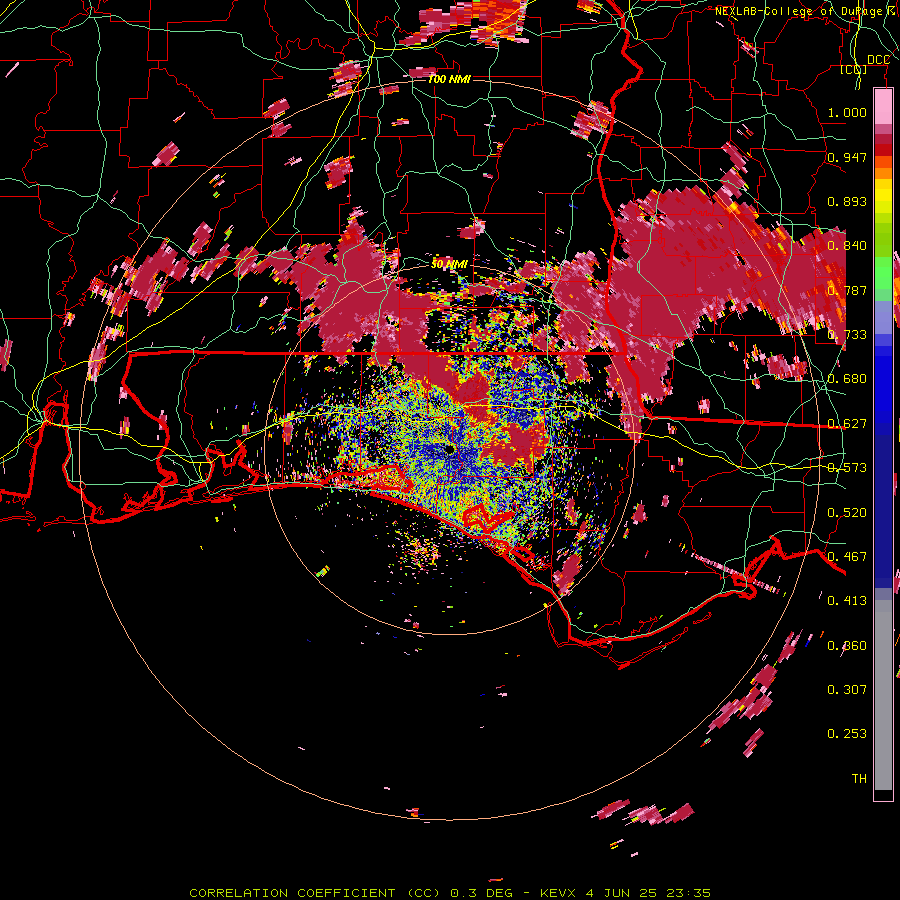This screenshot has width=900, height=900.
Task: Click the [CC] units label
Action: click(x=854, y=69)
